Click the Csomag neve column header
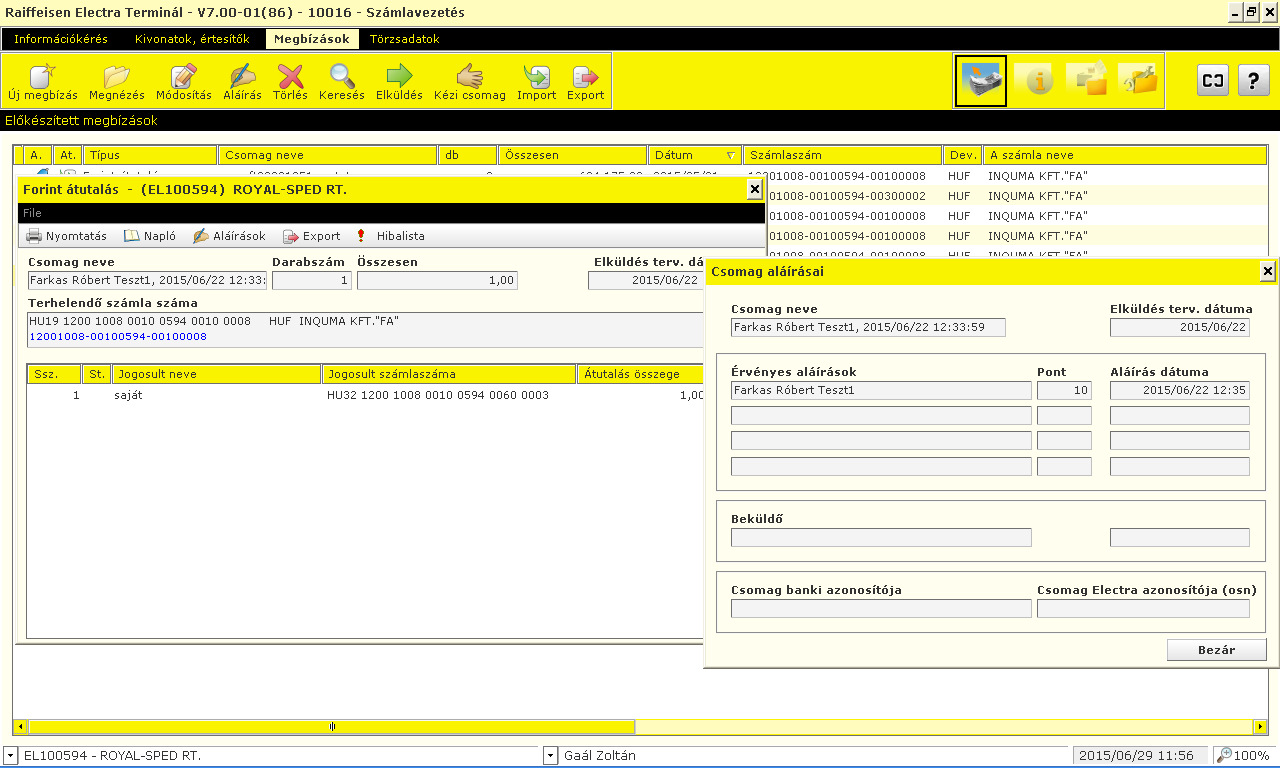Screen dimensions: 1280x768 [x=329, y=155]
